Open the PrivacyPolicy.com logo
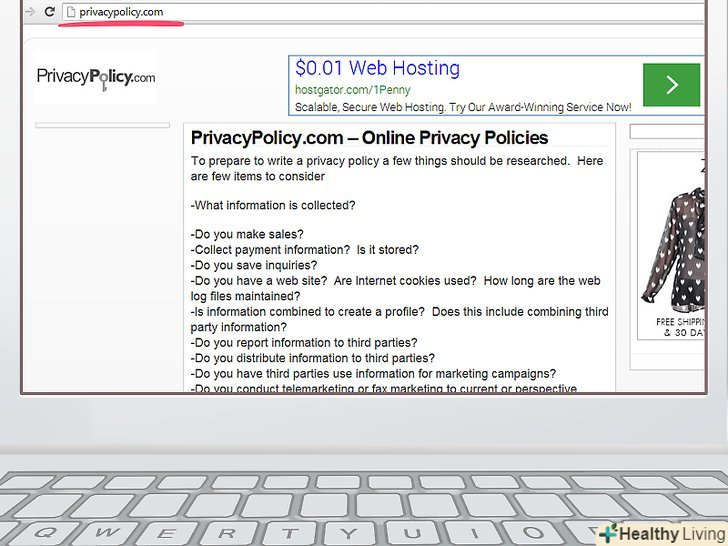 (96, 78)
